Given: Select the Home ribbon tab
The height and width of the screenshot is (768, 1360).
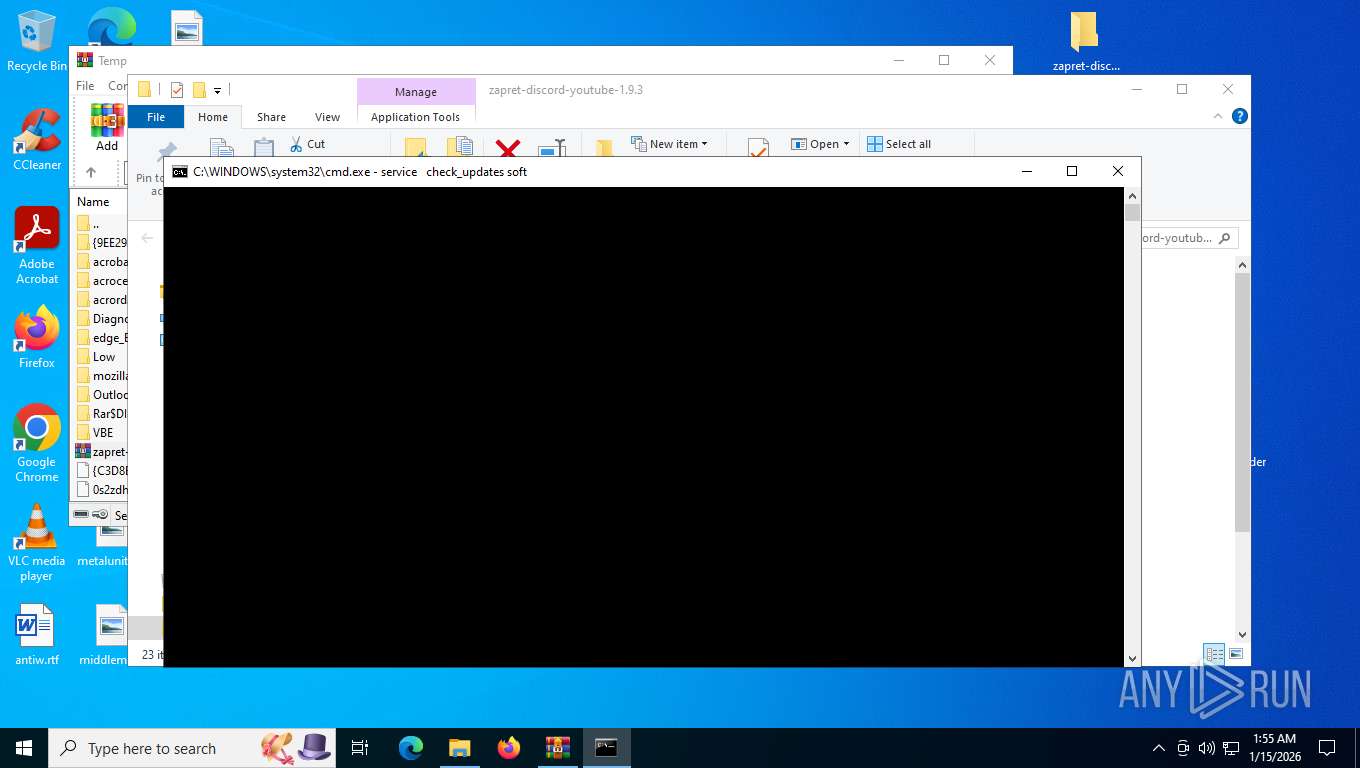Looking at the screenshot, I should 213,117.
